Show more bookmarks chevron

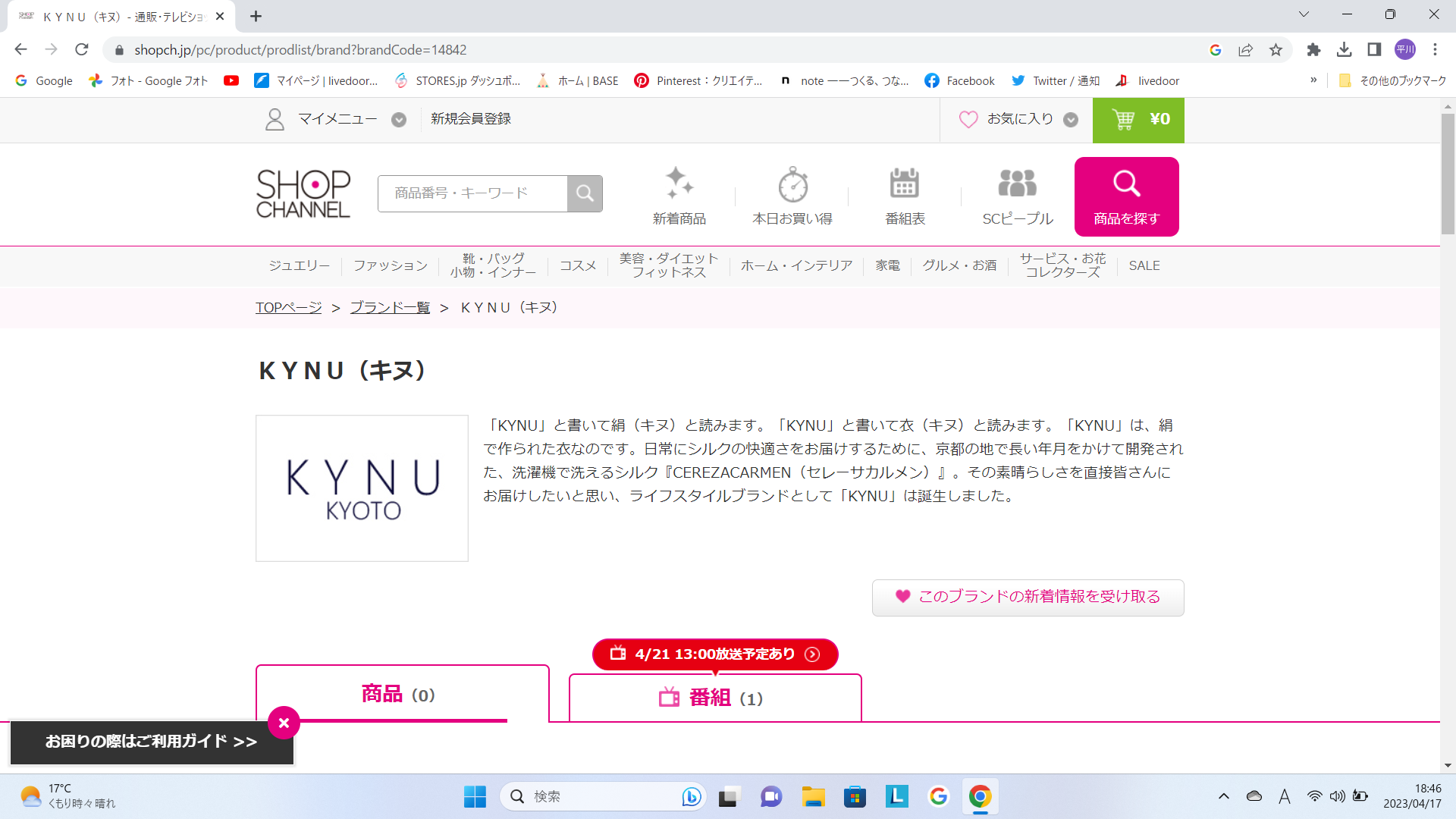click(x=1313, y=80)
